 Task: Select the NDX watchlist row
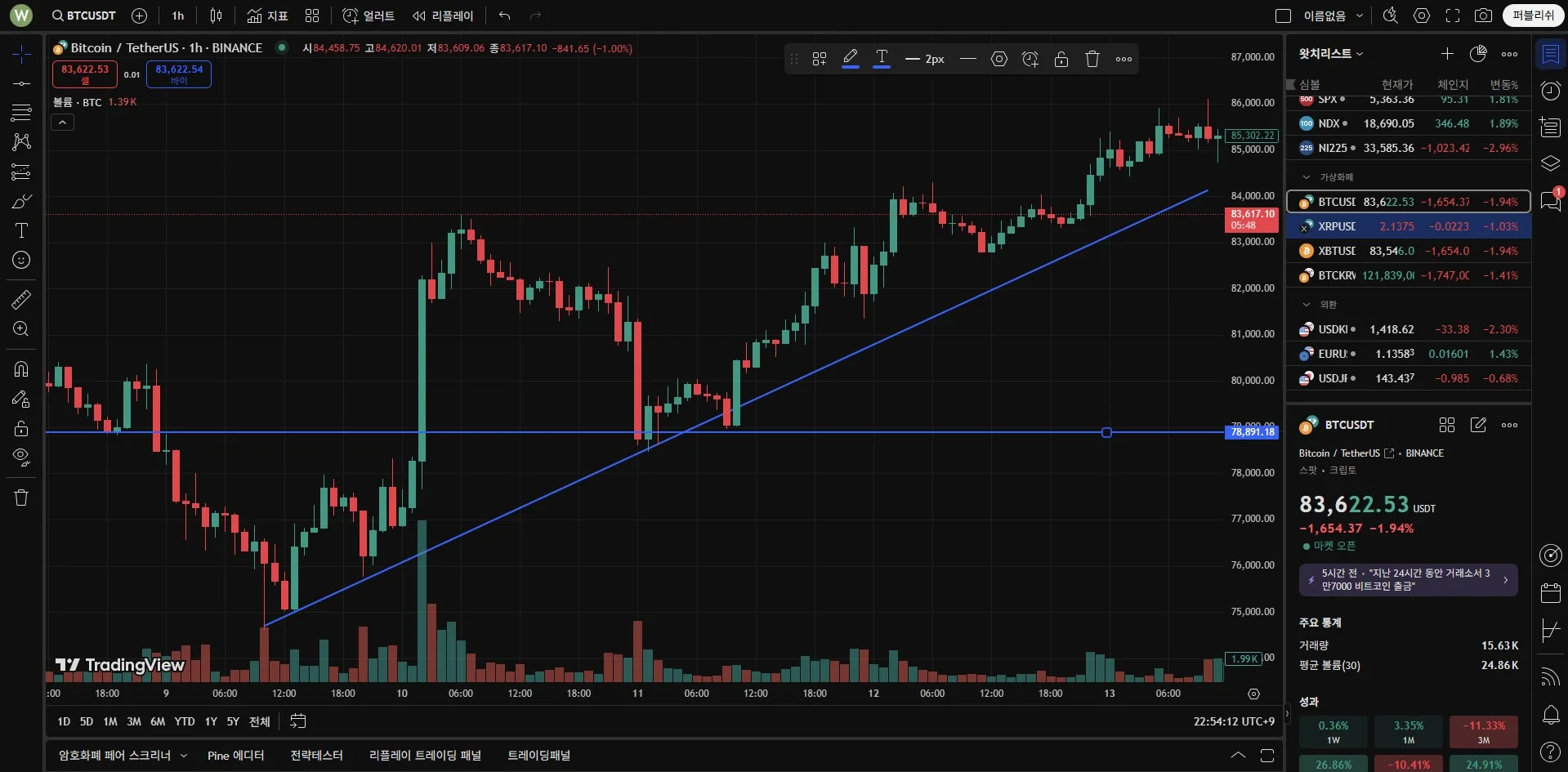coord(1409,123)
